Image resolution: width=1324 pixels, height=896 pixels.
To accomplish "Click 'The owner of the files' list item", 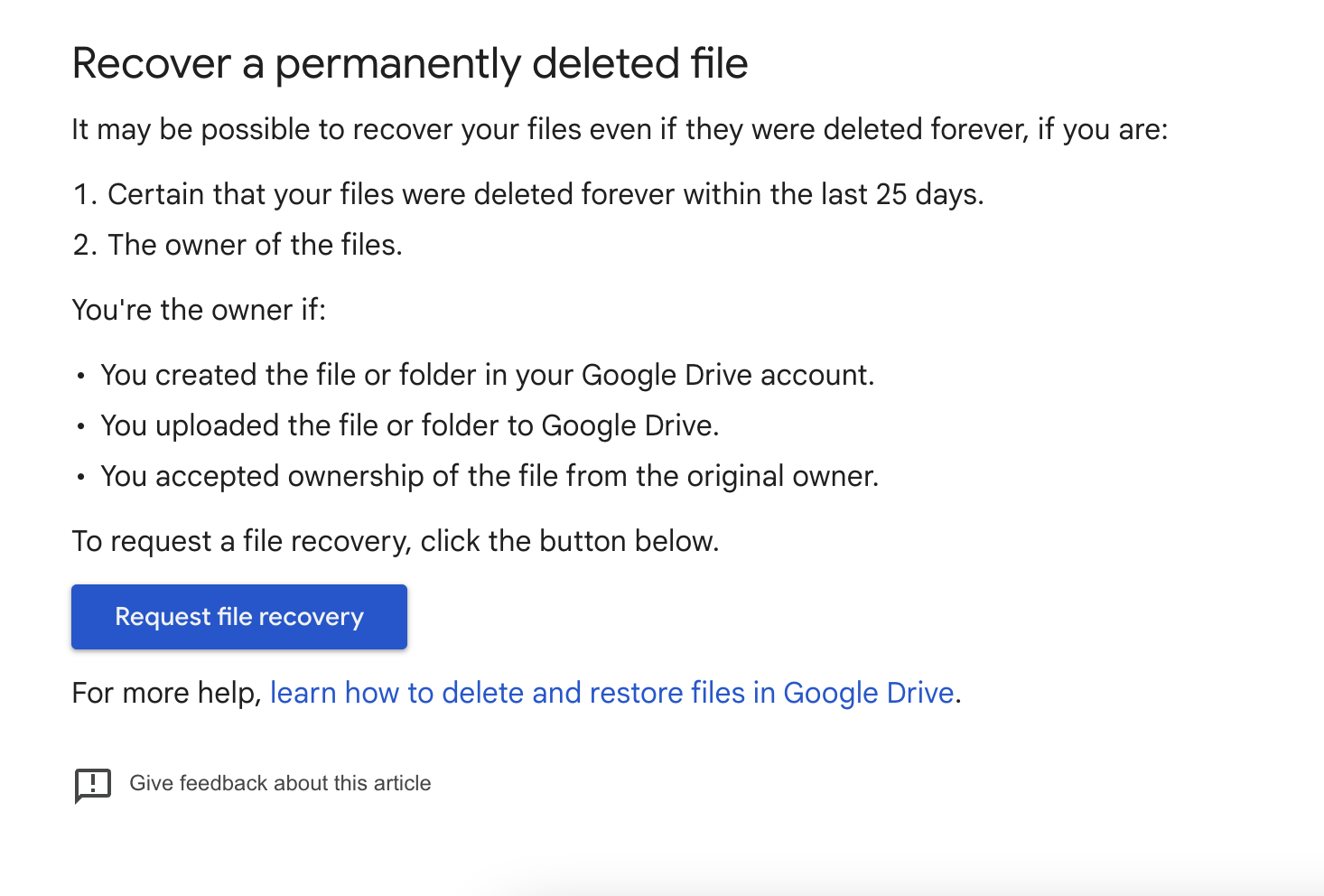I will 255,245.
